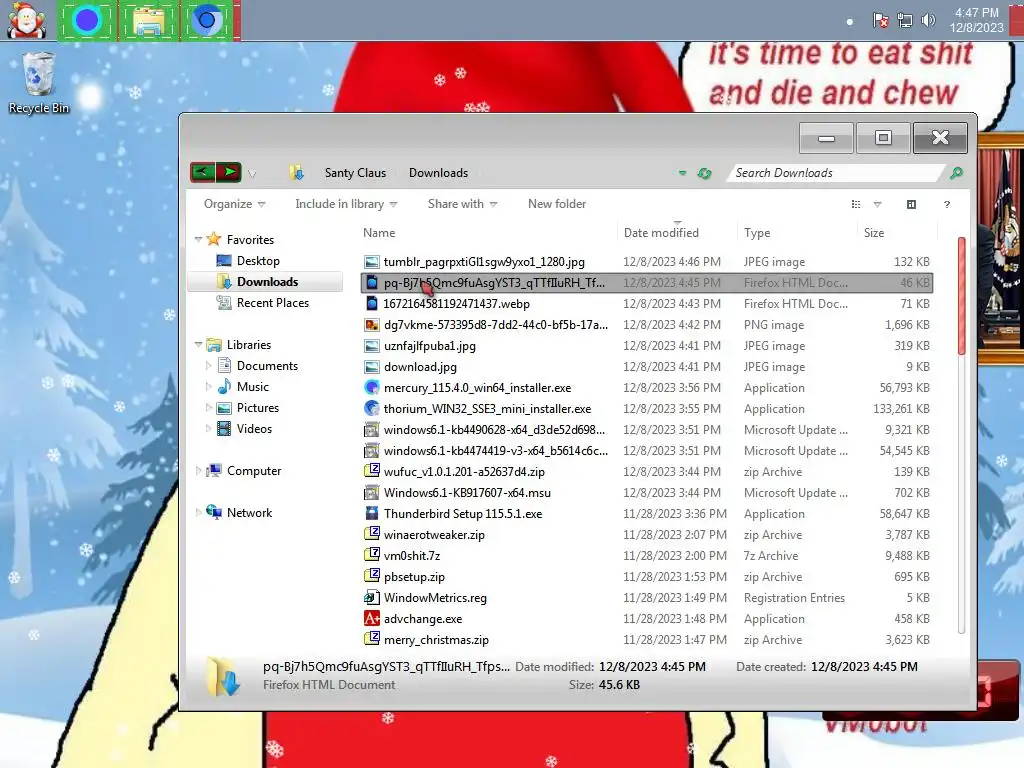Select merry_christmas.zip
Viewport: 1024px width, 768px height.
click(x=436, y=639)
